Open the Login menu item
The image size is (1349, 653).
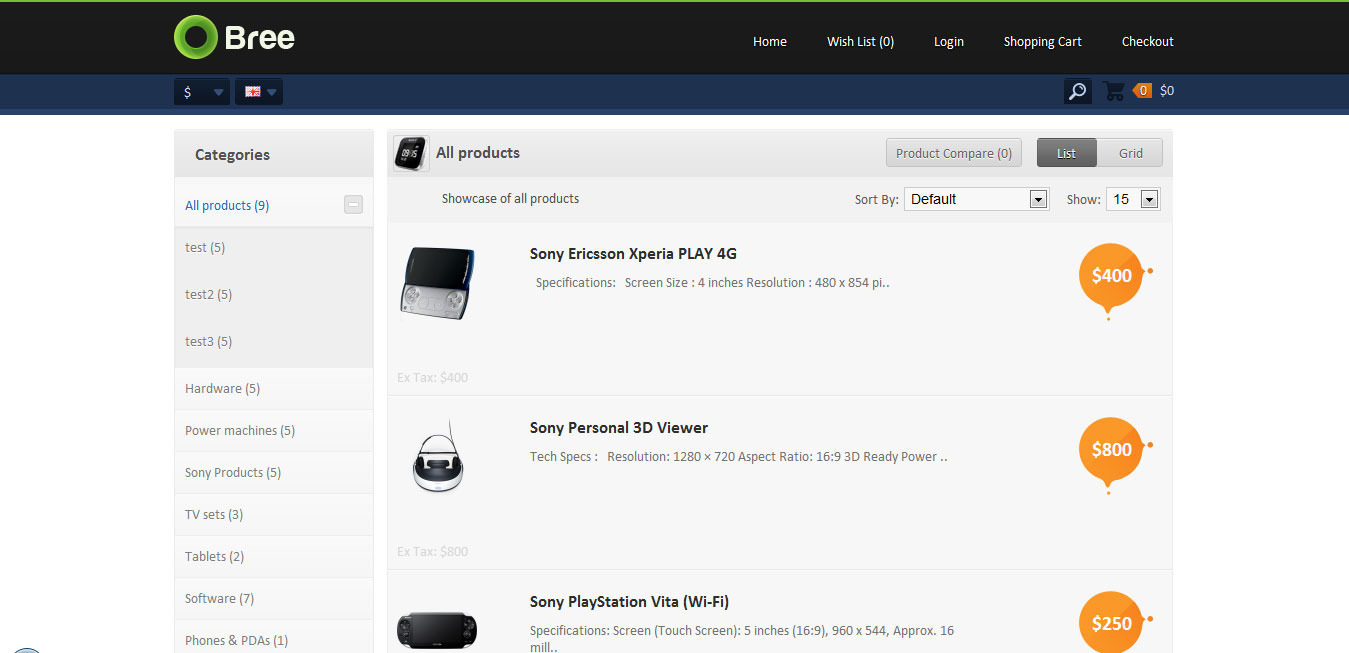(949, 42)
